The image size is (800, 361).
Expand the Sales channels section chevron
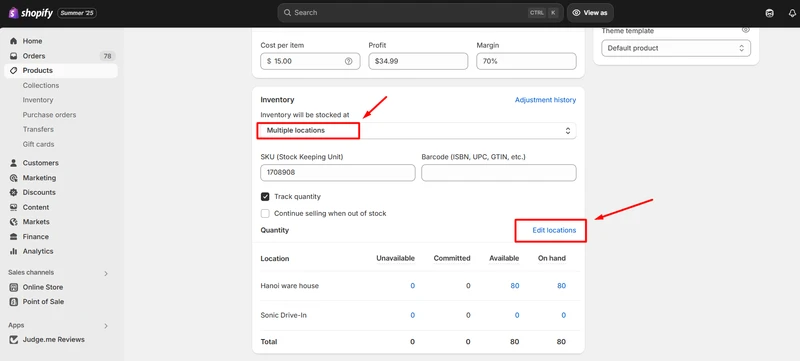[x=106, y=273]
